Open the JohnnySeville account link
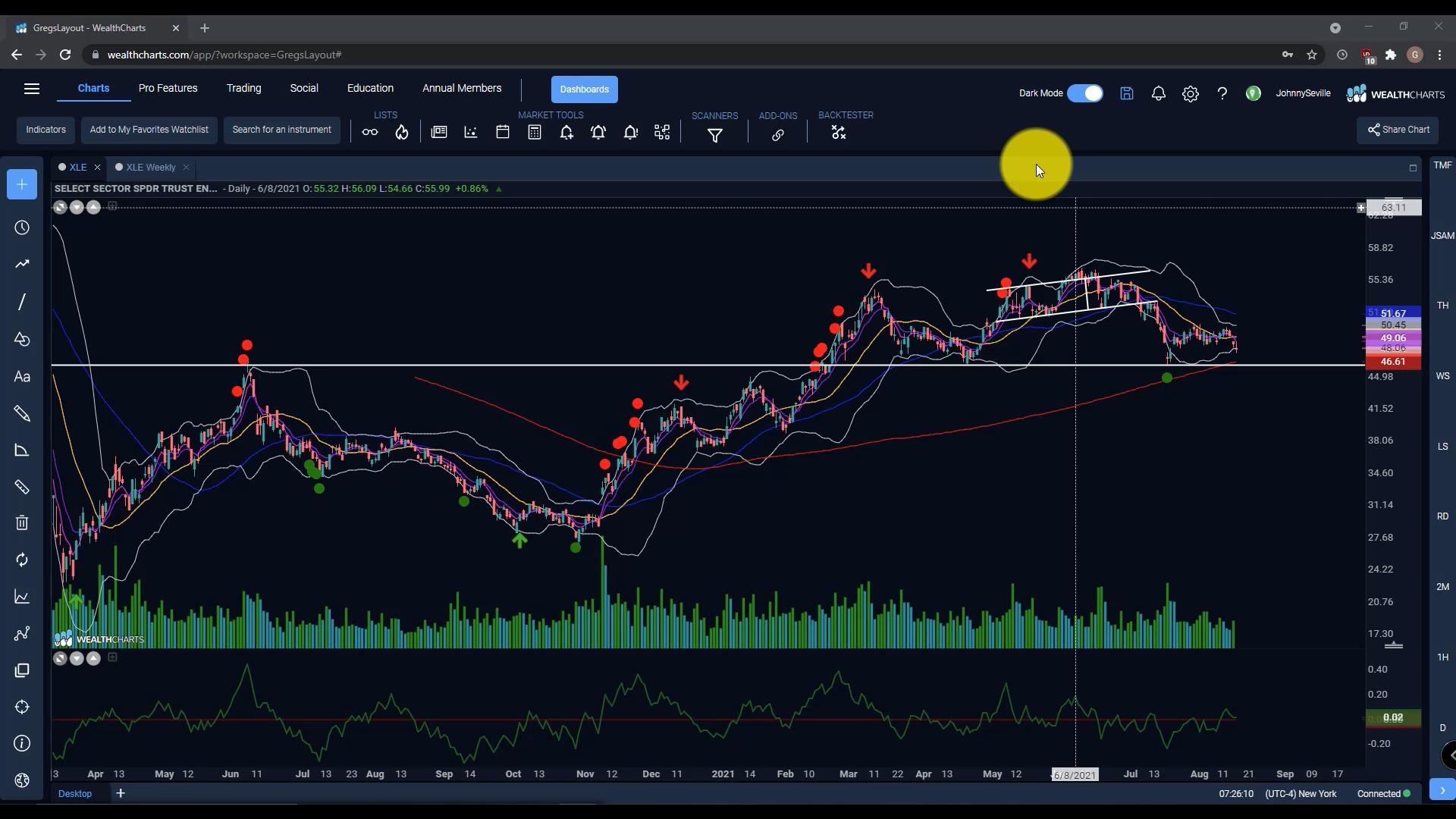The height and width of the screenshot is (819, 1456). (x=1303, y=93)
